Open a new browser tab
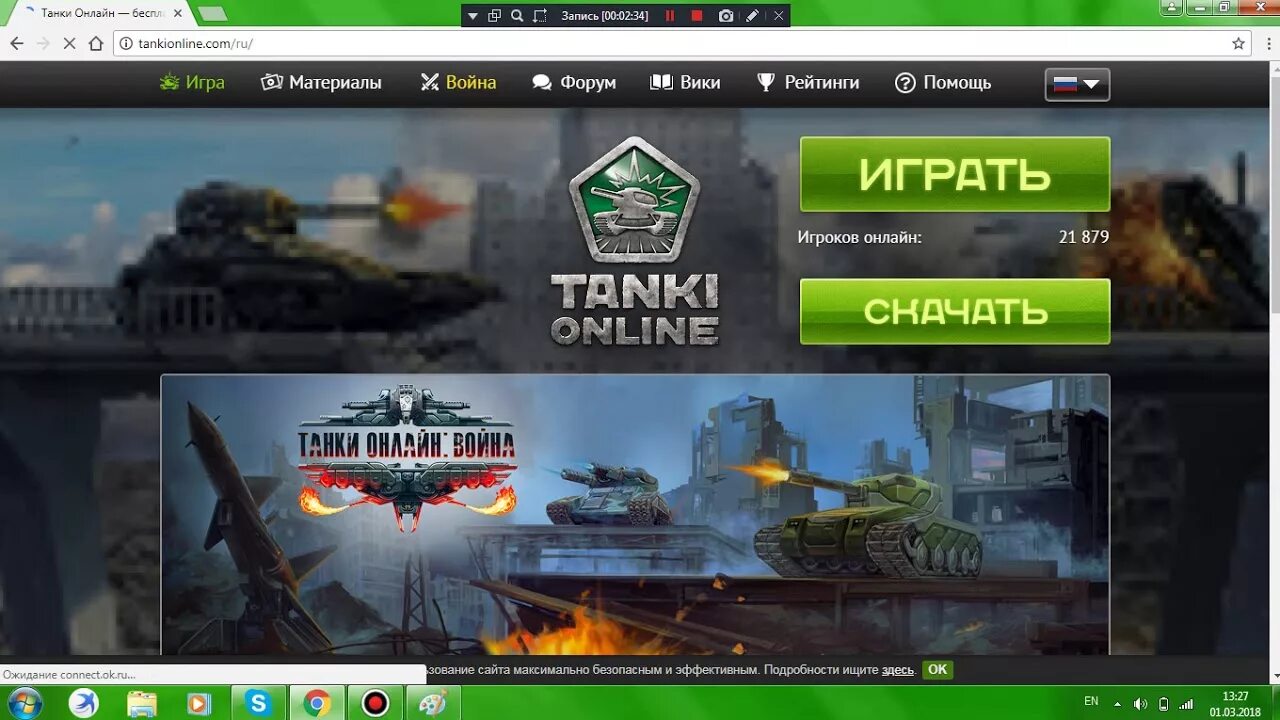Viewport: 1280px width, 720px height. [x=211, y=14]
